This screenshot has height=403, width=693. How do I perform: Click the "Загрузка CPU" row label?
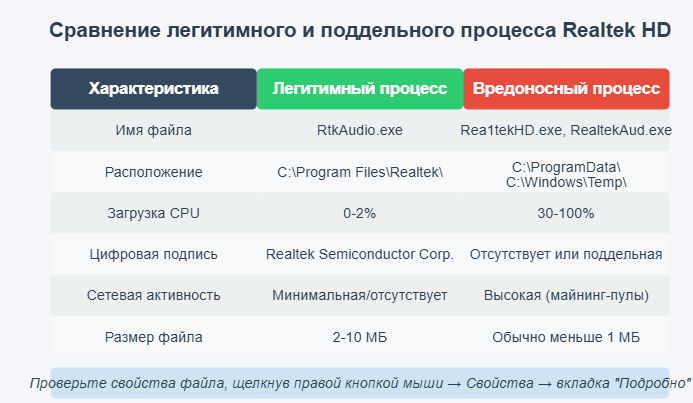(x=153, y=213)
